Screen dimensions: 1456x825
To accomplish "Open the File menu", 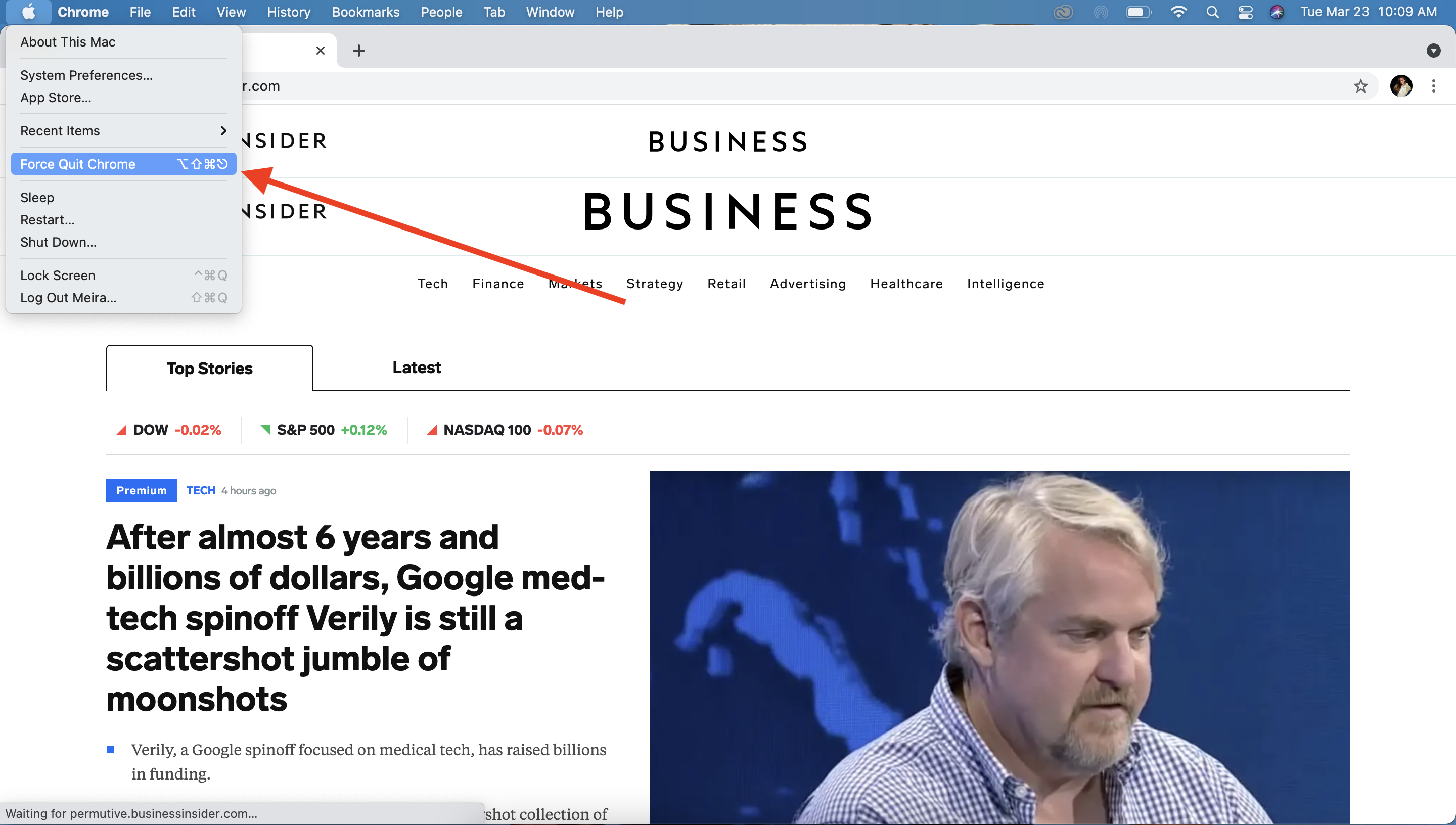I will pos(140,12).
